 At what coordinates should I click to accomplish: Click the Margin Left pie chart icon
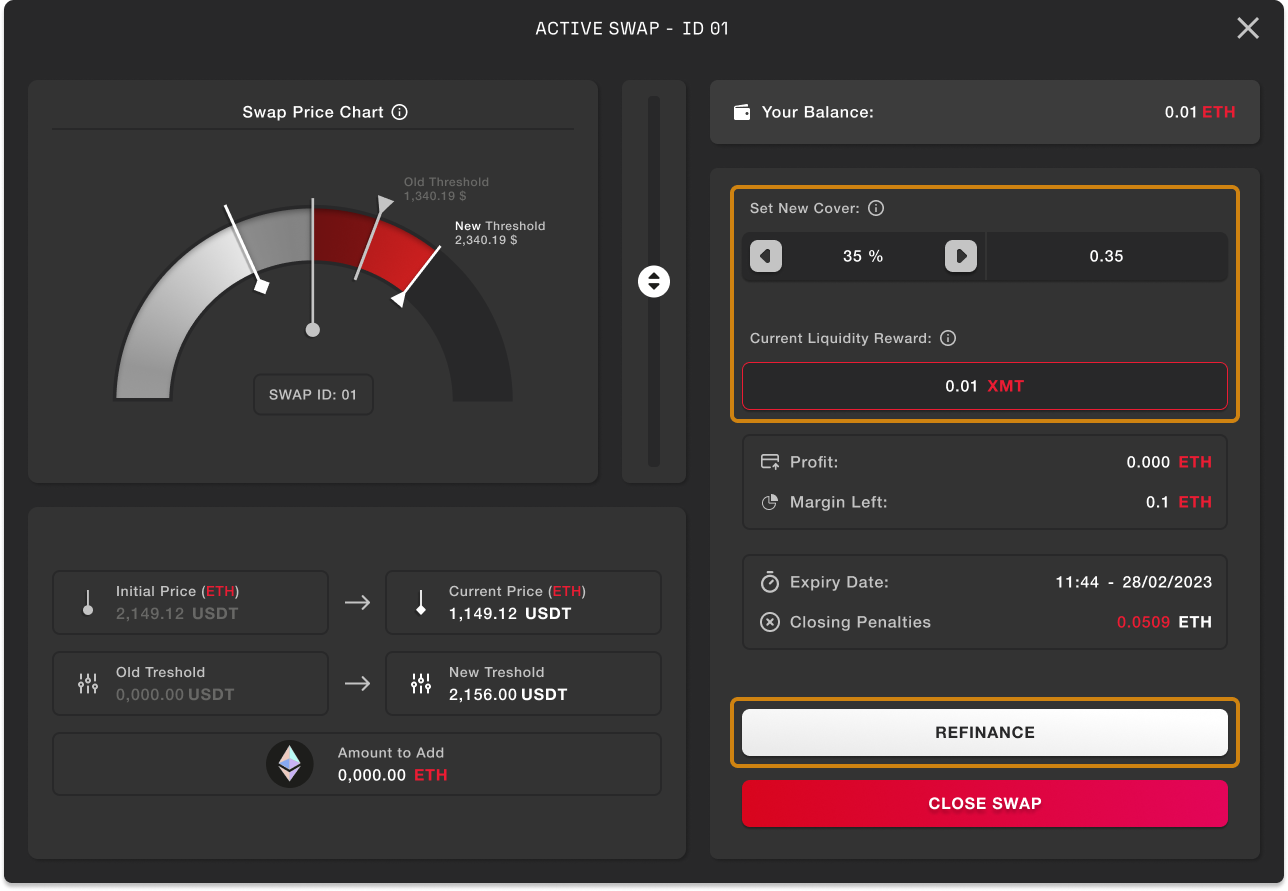pyautogui.click(x=769, y=502)
